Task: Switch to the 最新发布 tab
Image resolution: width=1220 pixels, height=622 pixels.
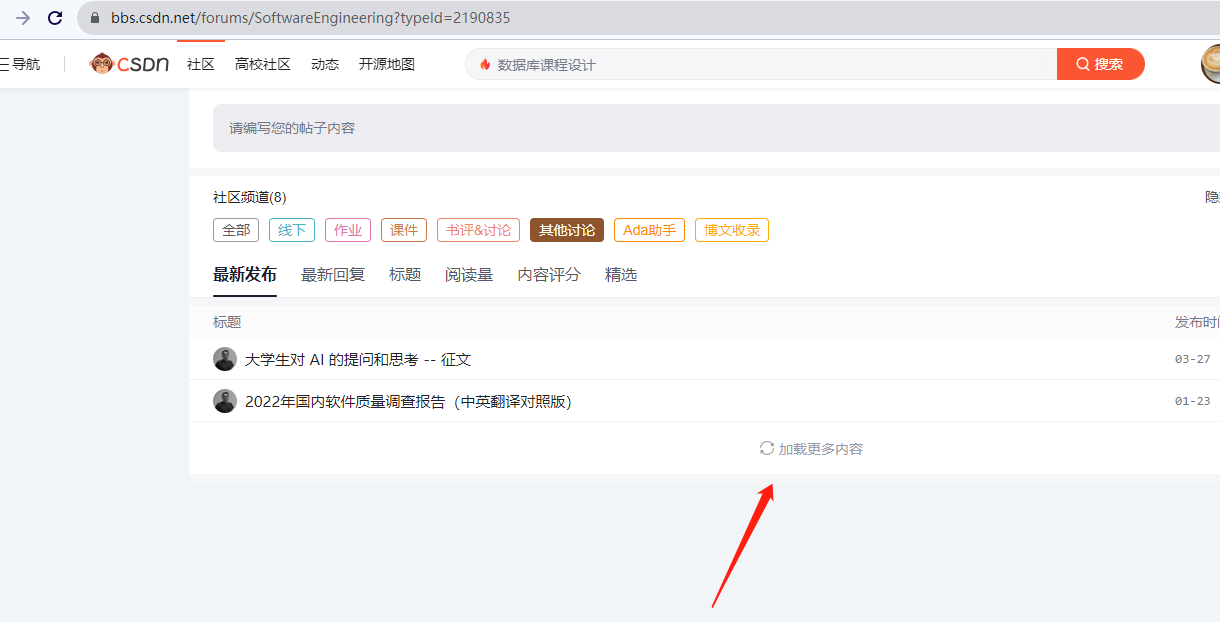Action: (x=245, y=274)
